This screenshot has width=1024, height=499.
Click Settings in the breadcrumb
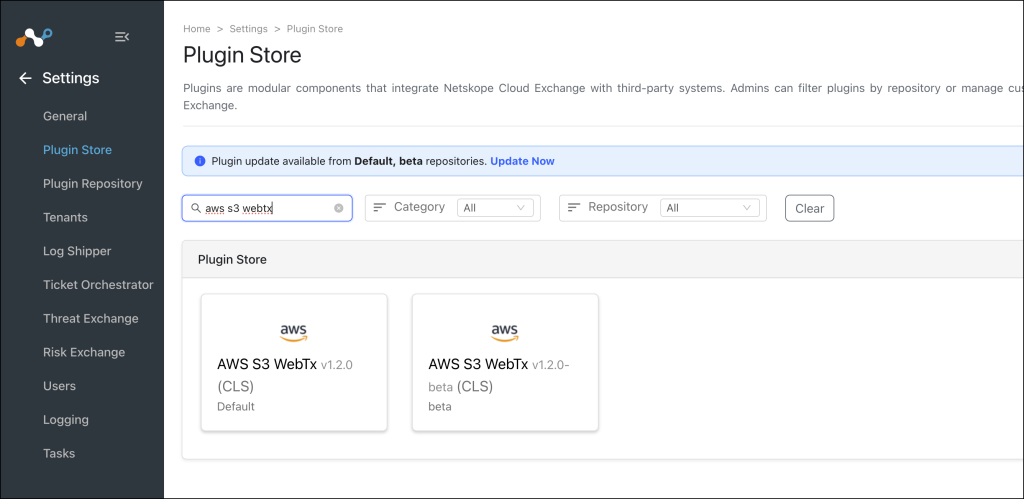point(248,29)
